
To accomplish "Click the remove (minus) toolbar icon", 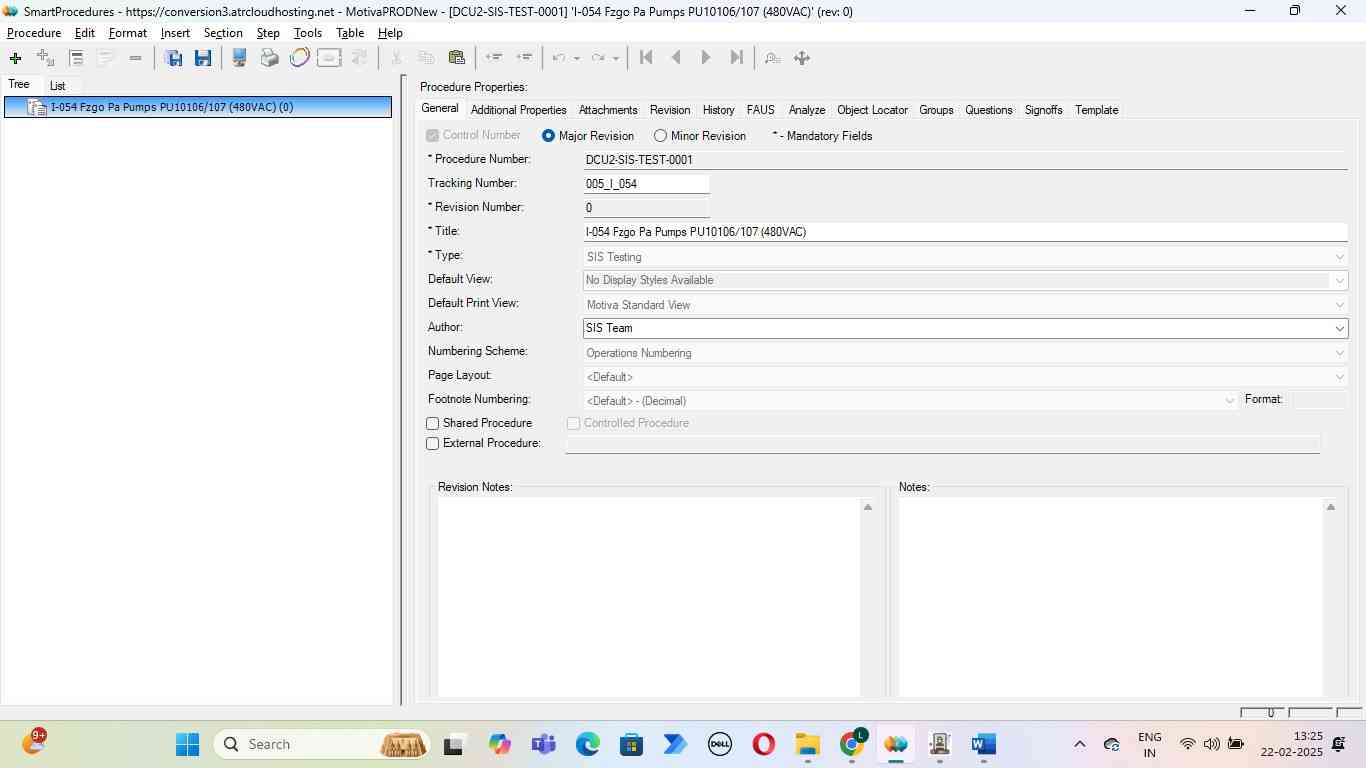I will (135, 58).
